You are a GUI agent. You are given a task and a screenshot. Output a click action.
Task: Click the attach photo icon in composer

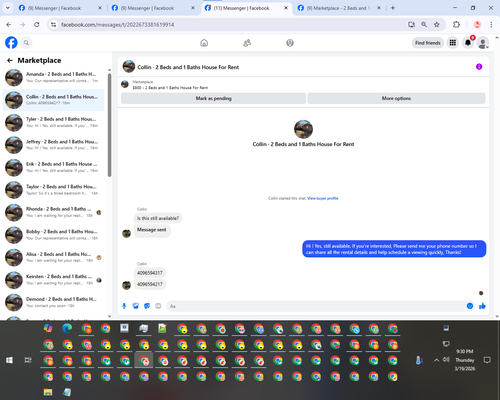136,306
